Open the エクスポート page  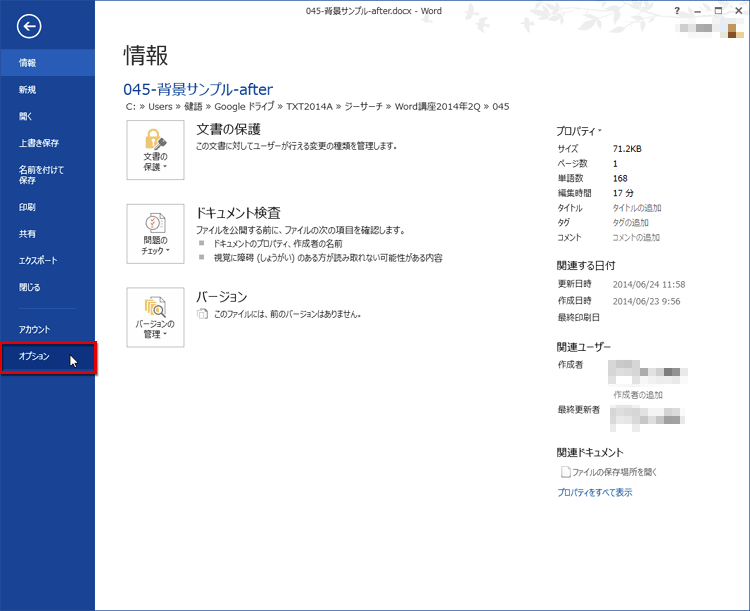[x=47, y=261]
